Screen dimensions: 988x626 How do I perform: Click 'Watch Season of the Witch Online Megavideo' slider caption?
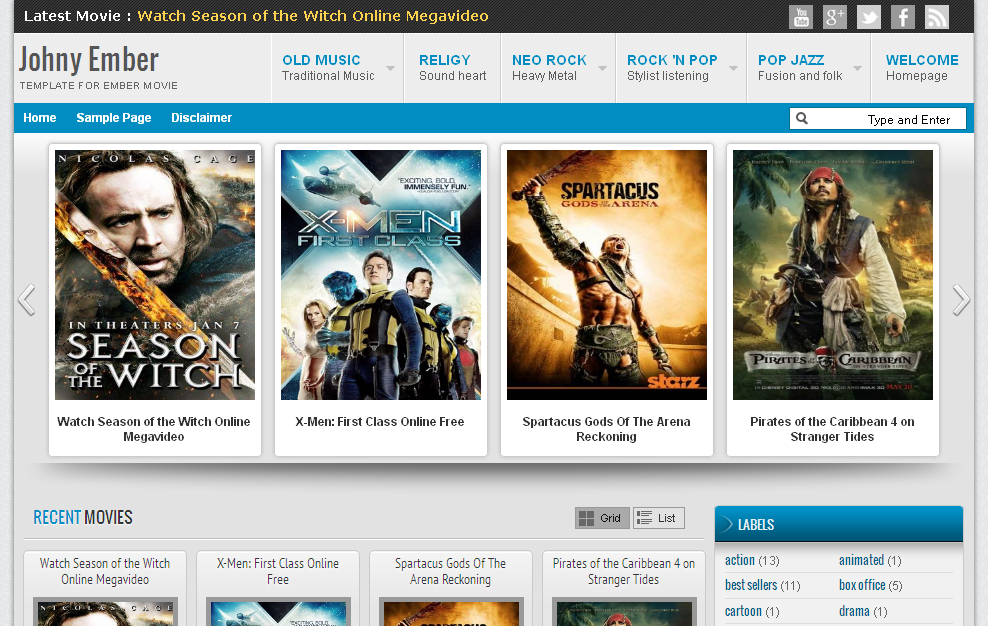pyautogui.click(x=154, y=429)
